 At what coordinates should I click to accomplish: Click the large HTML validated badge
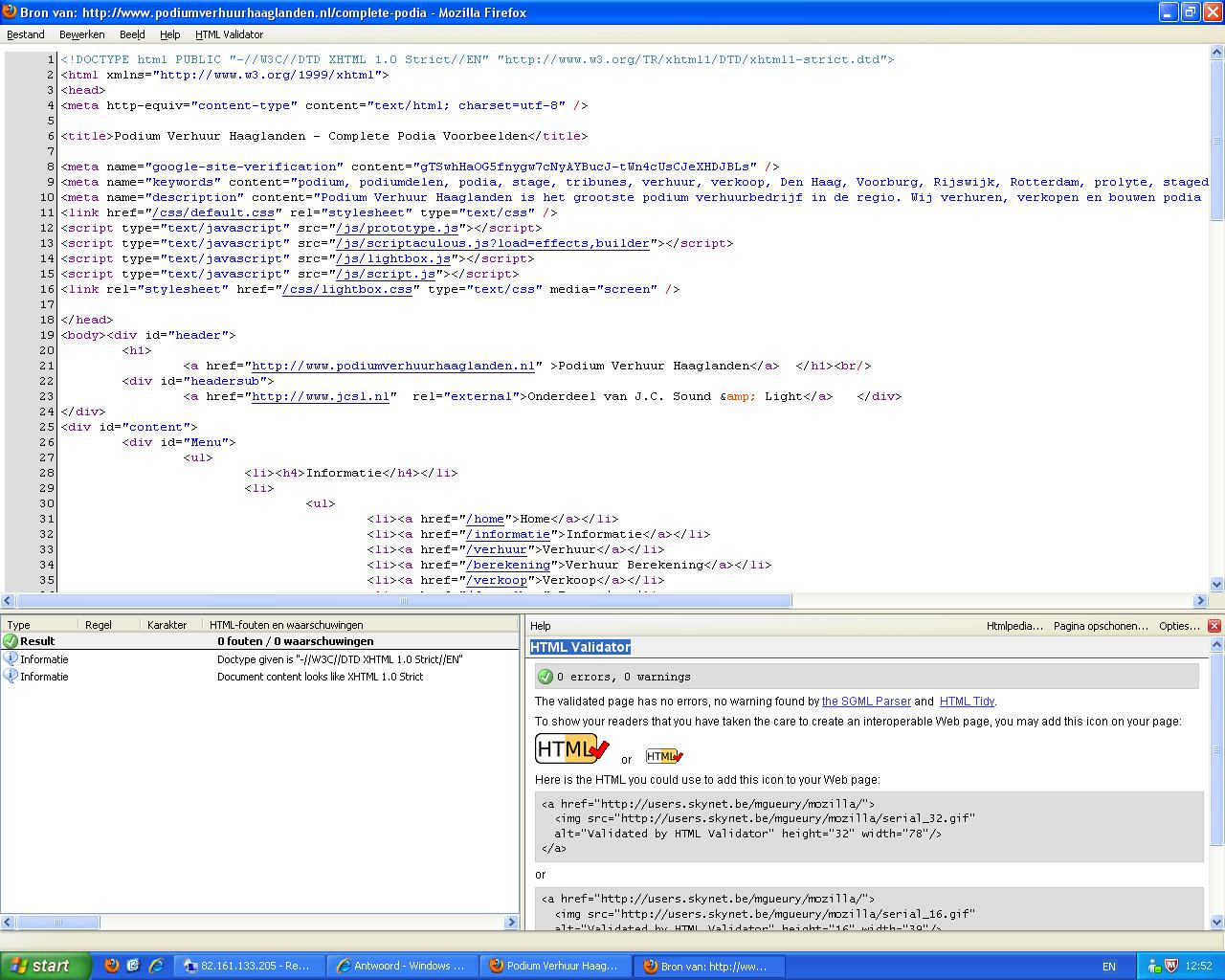click(x=572, y=748)
